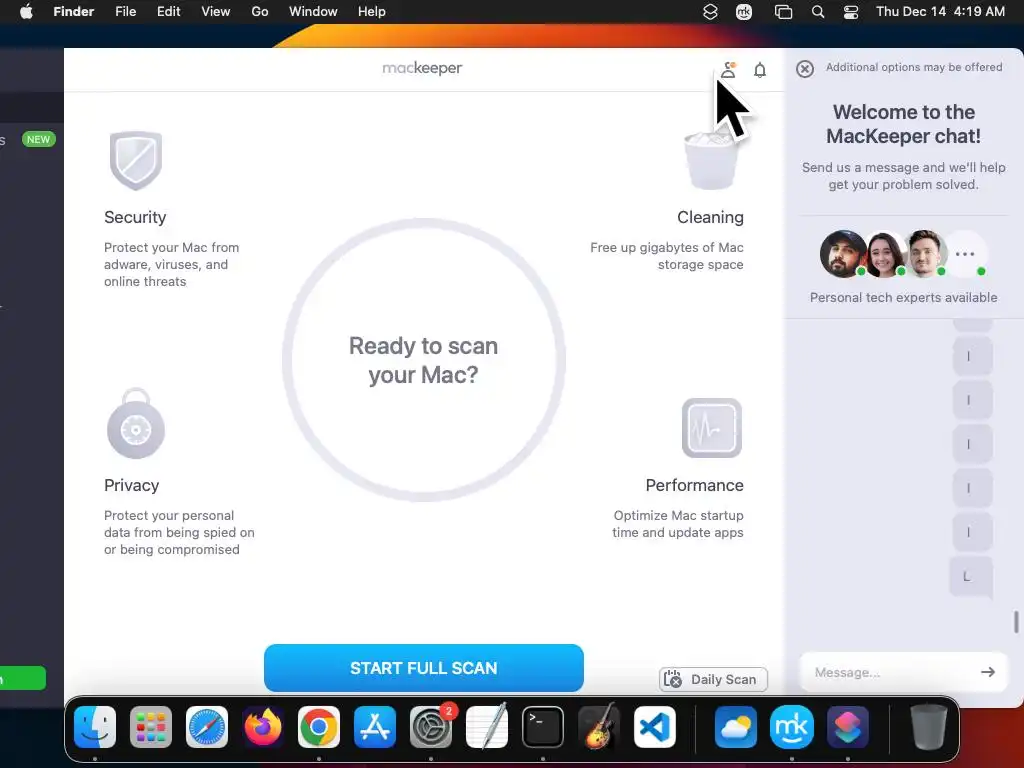Close the MacKeeper chat panel
The image size is (1024, 768).
coord(805,69)
